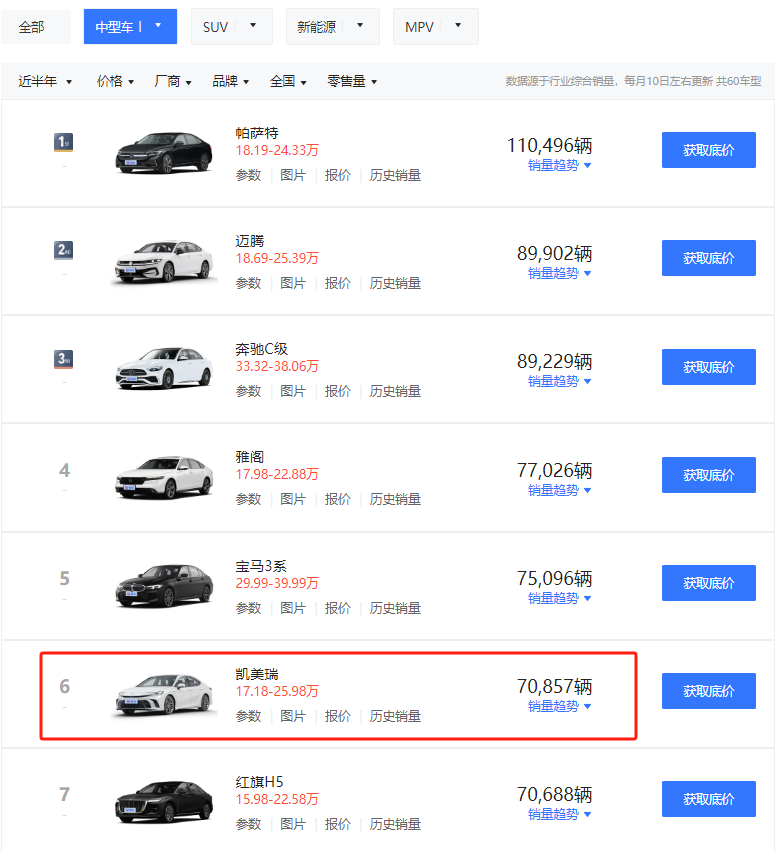Screen dimensions: 784x852
Task: Expand the 新能源 dropdown menu
Action: point(360,26)
